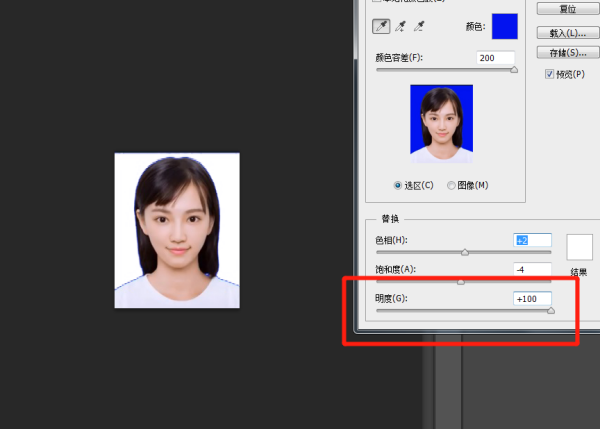
Task: Open the blue 颜色 sample color swatch
Action: [505, 26]
